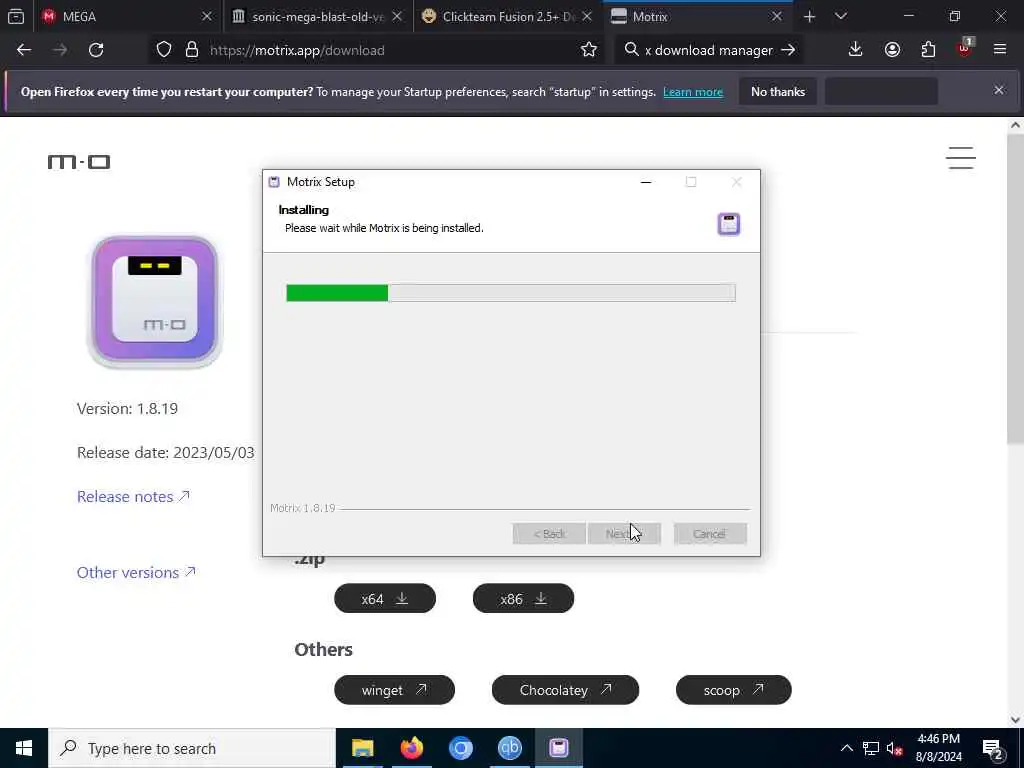Click the 'x download manager' search box
Screen dimensions: 1024x768
coord(709,50)
